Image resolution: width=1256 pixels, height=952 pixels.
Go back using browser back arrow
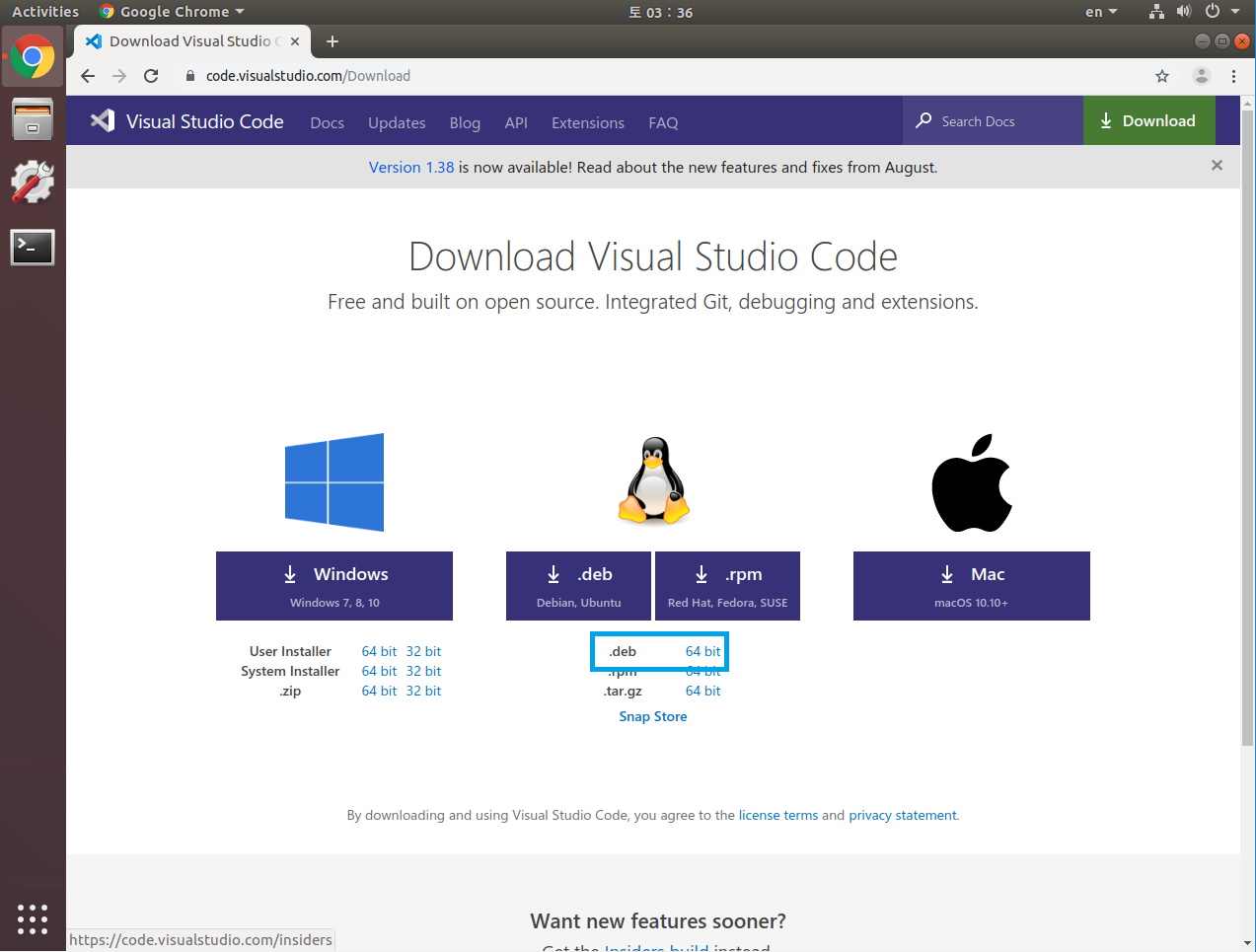[88, 76]
